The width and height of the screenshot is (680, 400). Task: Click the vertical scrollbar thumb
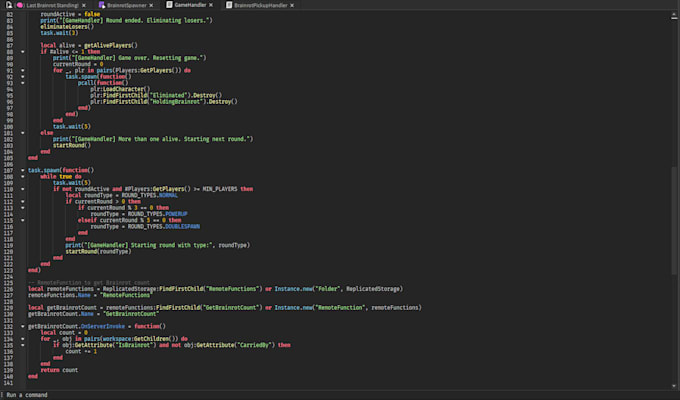click(x=674, y=220)
